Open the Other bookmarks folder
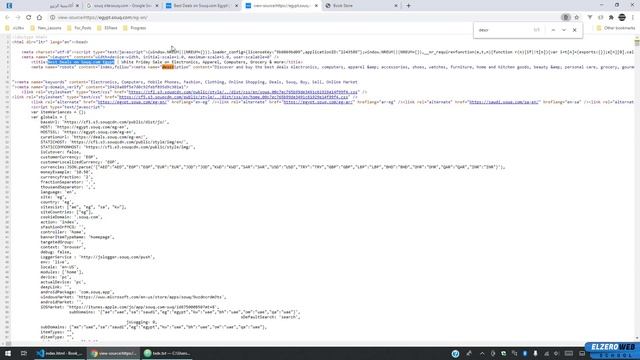The width and height of the screenshot is (640, 360). coord(616,28)
